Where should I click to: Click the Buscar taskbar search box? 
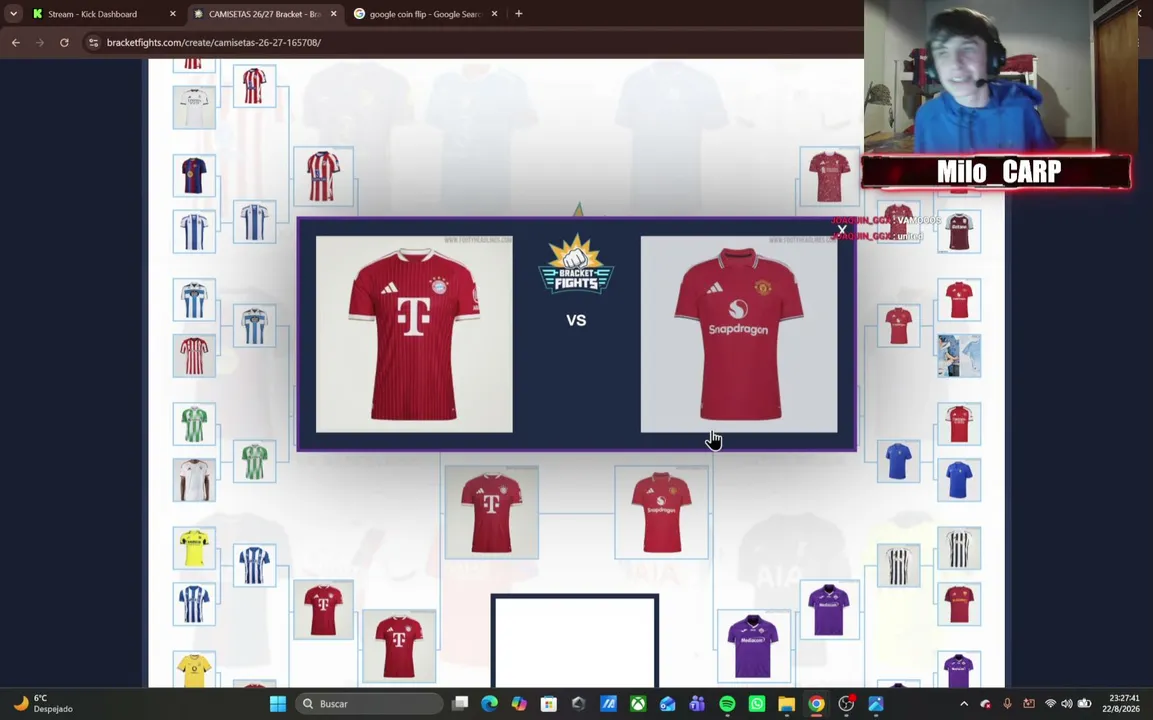click(369, 704)
